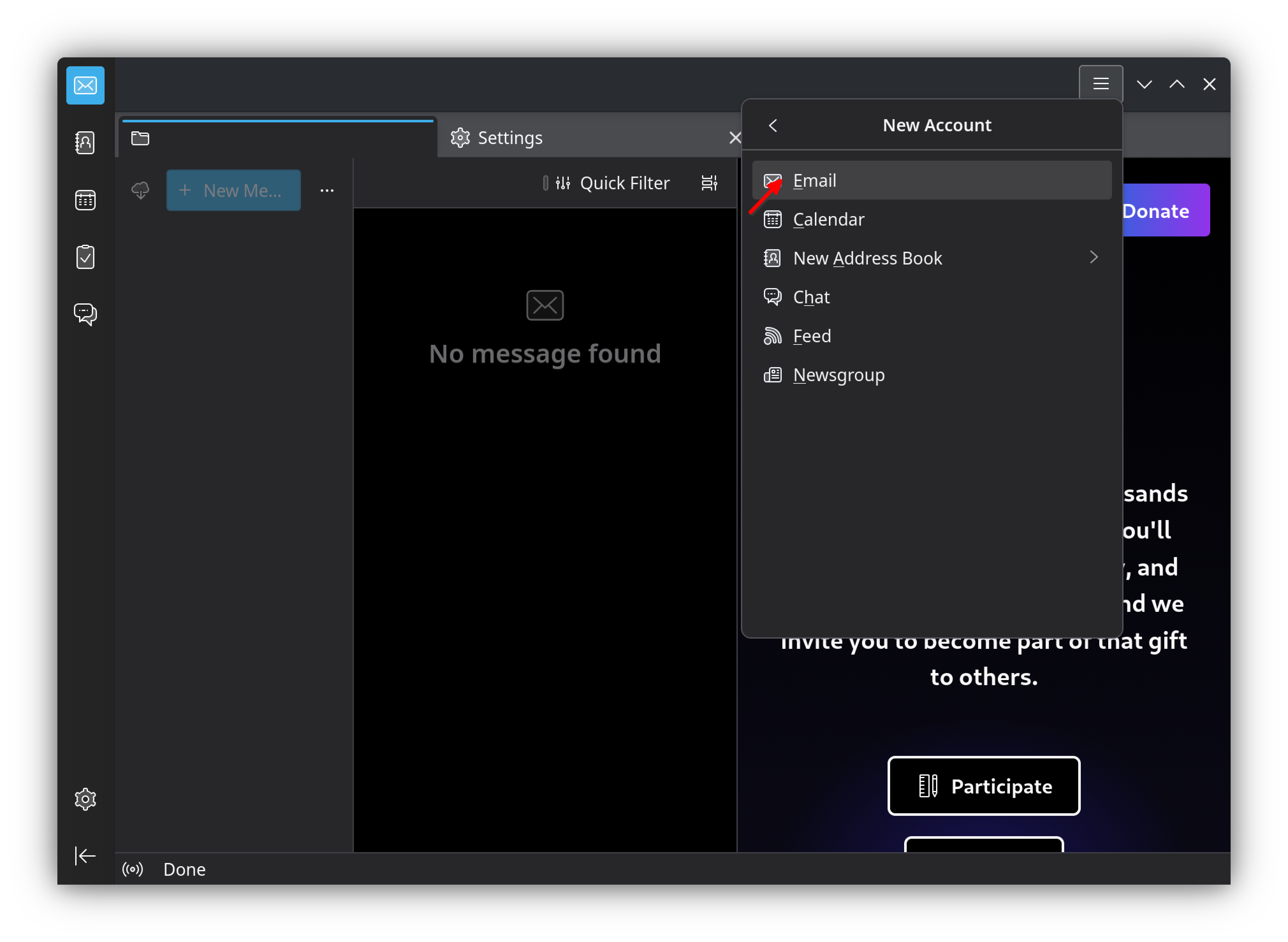Open the Calendar space in sidebar

tap(85, 200)
